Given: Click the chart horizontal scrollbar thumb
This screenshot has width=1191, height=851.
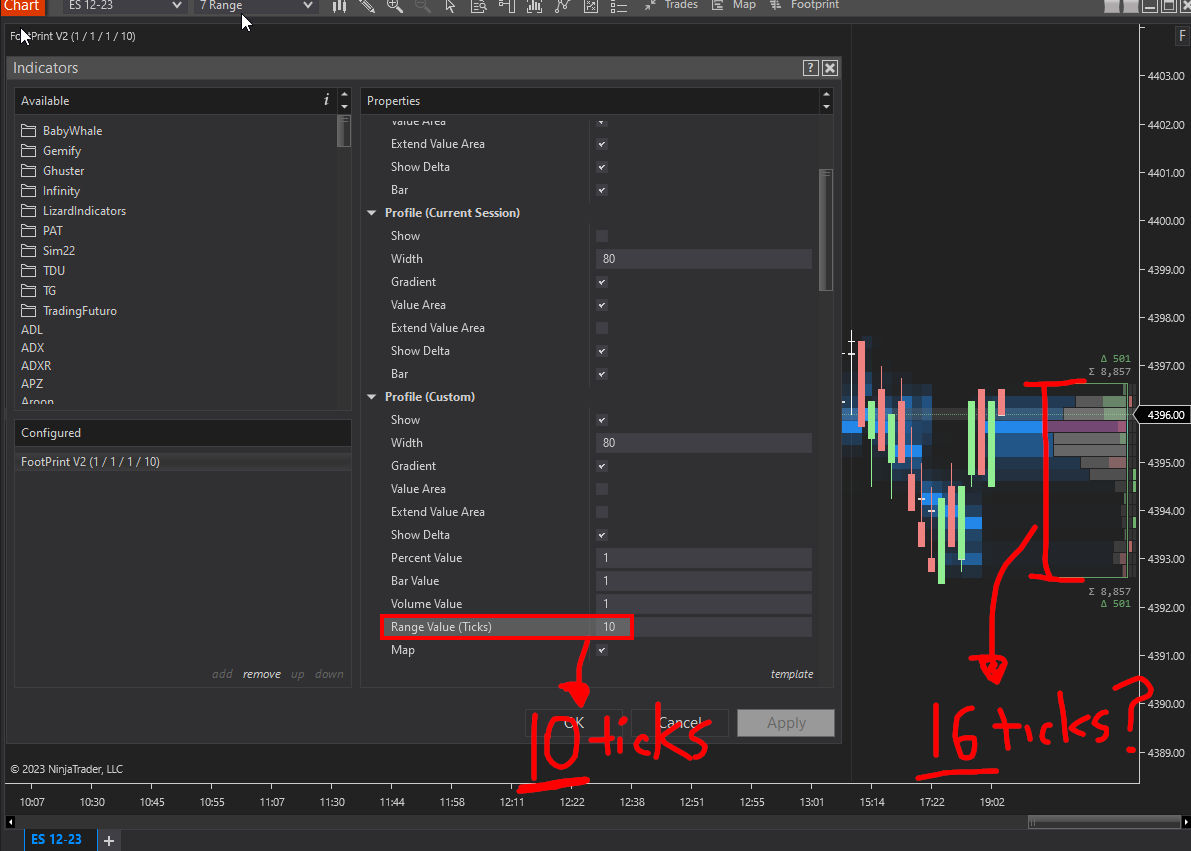Looking at the screenshot, I should [1104, 821].
